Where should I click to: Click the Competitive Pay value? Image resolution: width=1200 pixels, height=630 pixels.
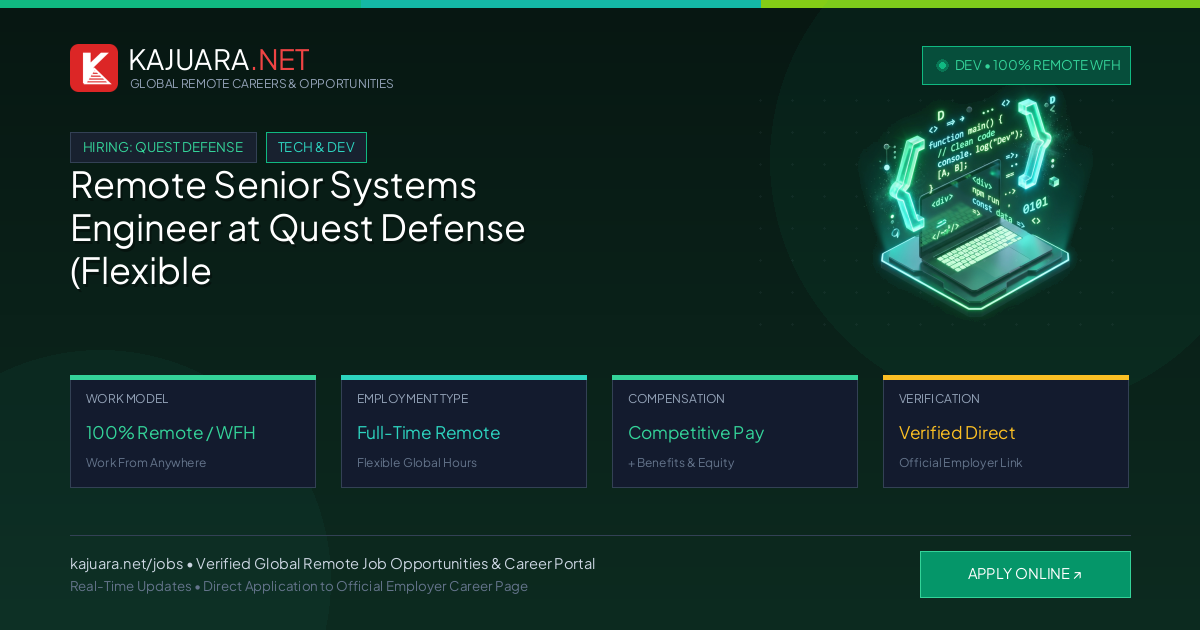point(696,433)
